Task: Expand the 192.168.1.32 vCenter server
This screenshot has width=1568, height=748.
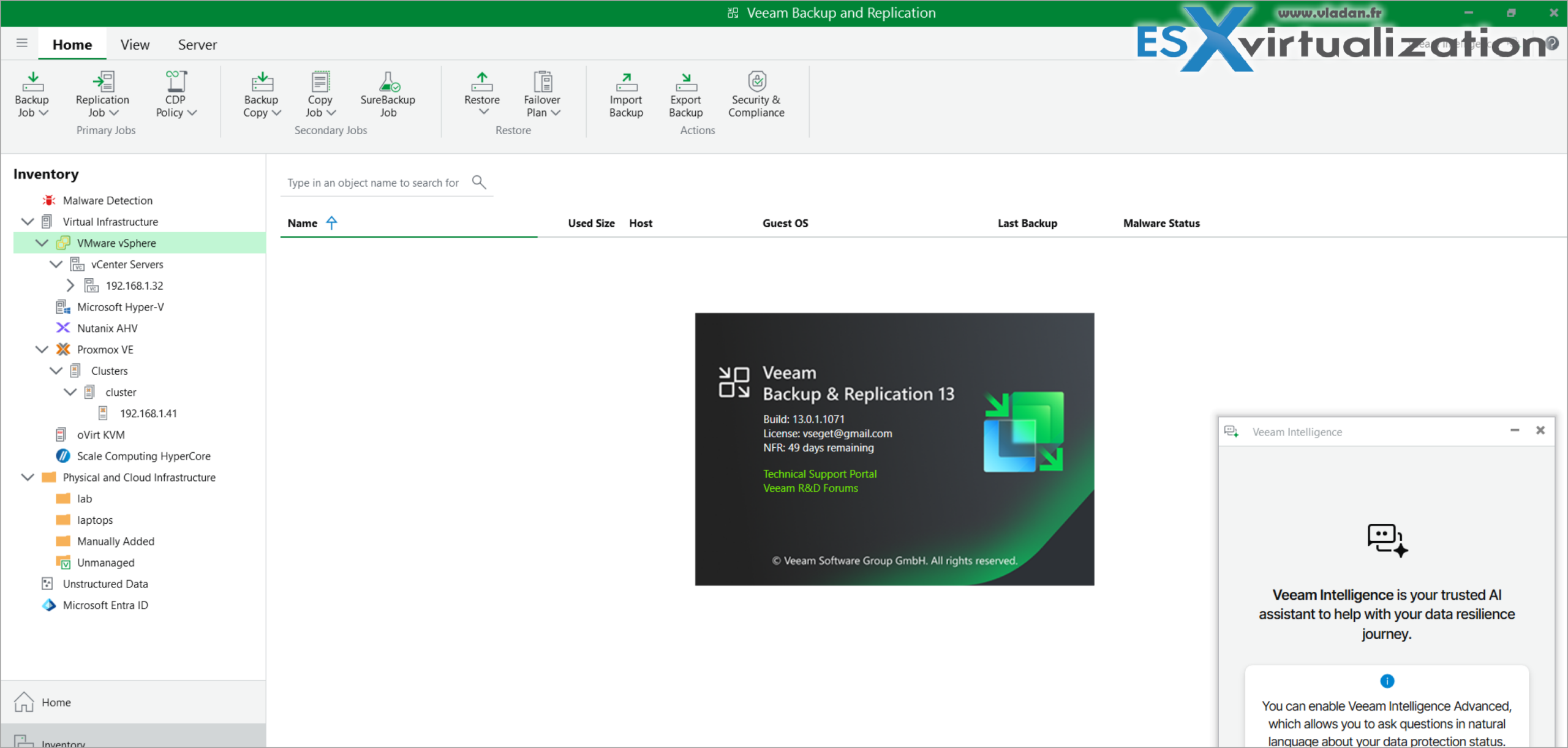Action: click(70, 285)
